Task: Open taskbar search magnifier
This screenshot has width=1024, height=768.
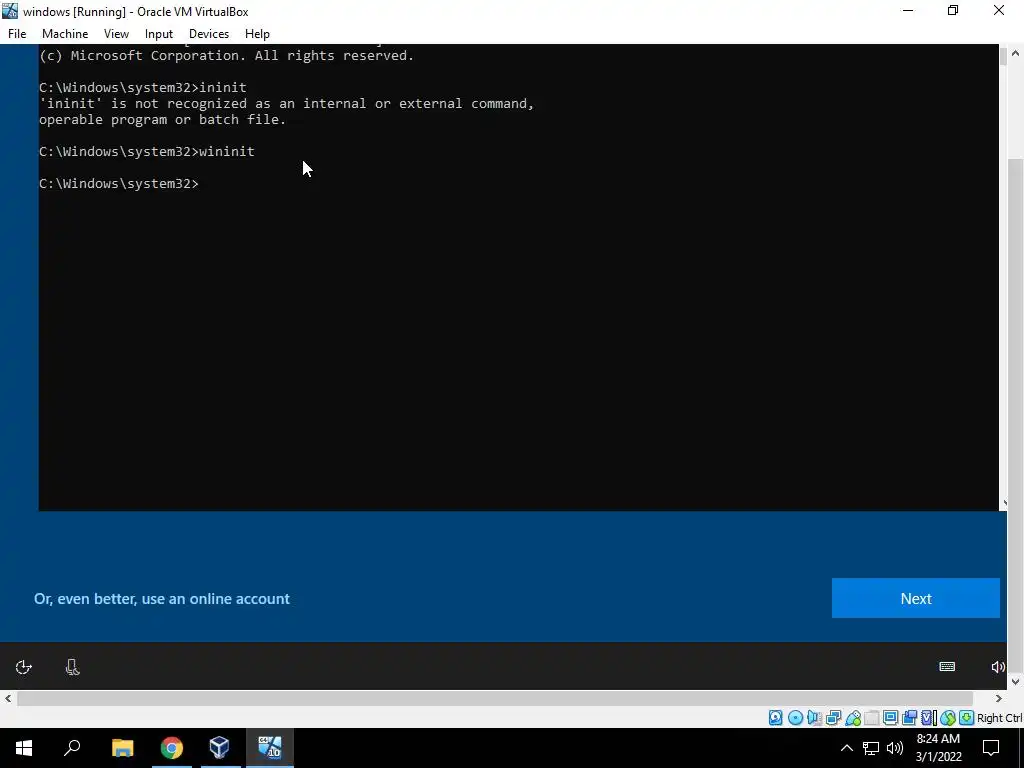Action: [72, 748]
